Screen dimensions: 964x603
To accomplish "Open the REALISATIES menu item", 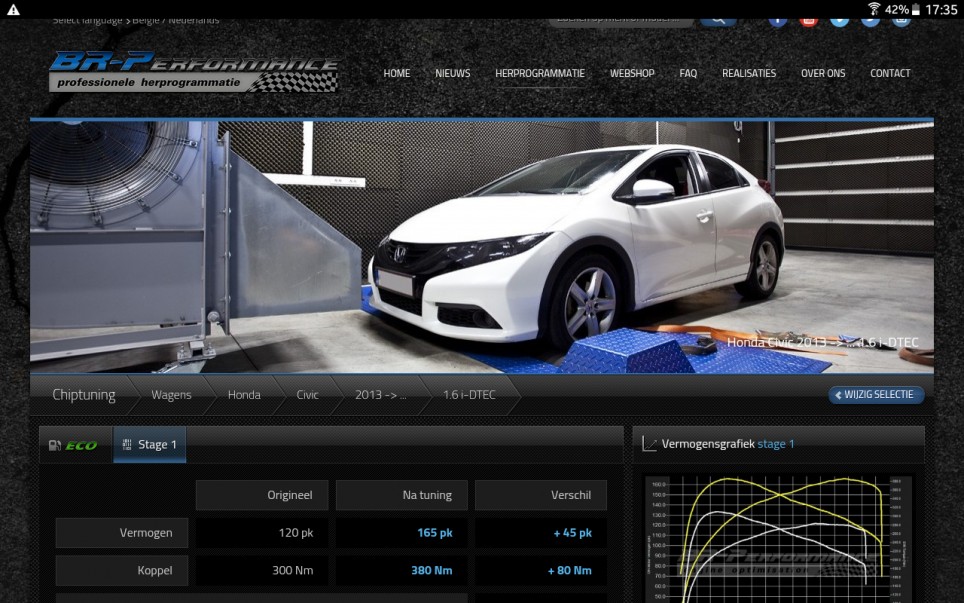I will pos(749,73).
